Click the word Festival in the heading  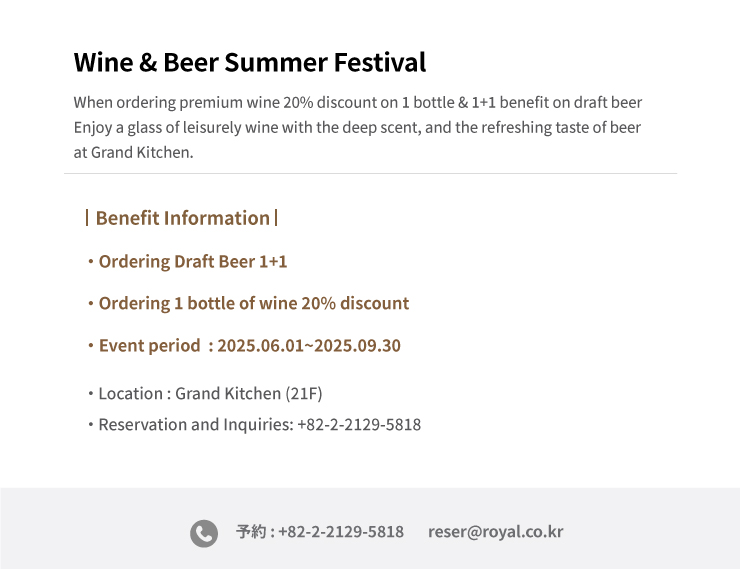click(380, 62)
